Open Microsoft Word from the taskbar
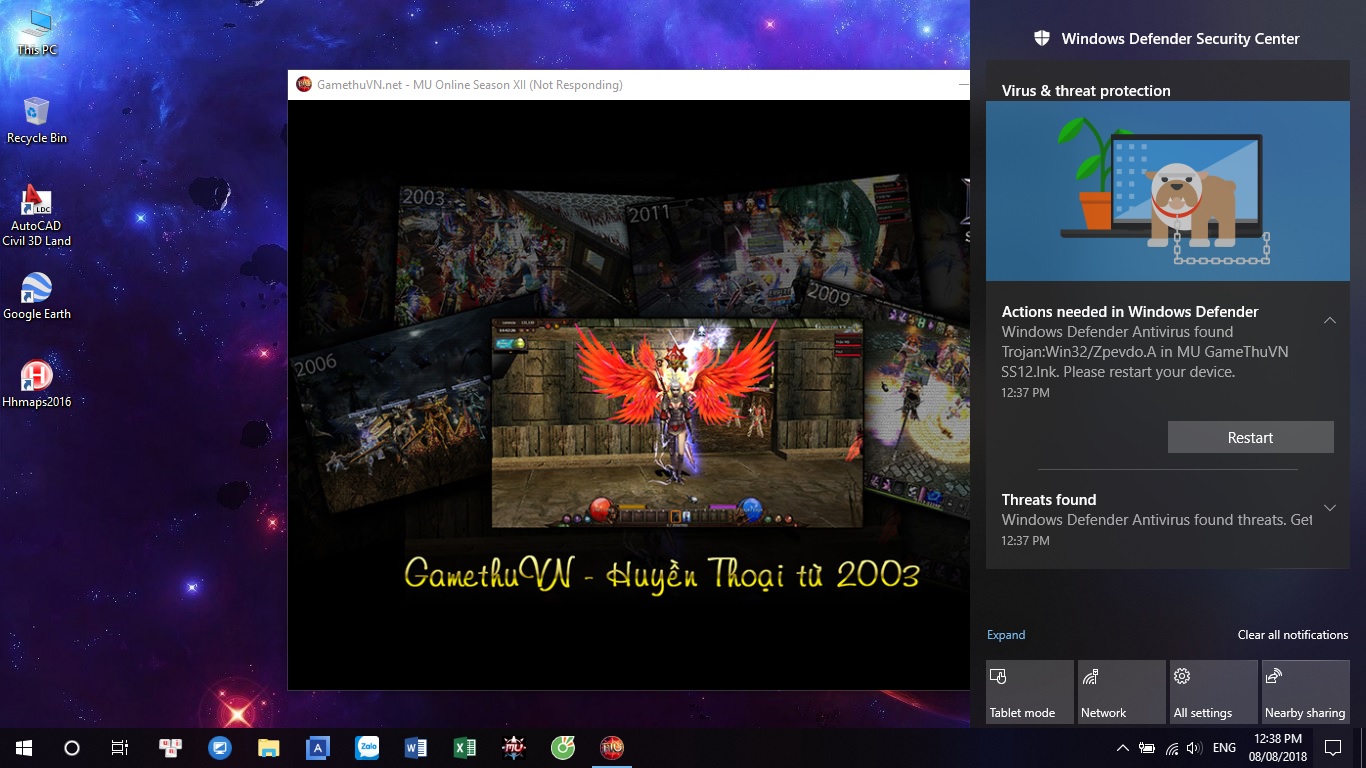Image resolution: width=1366 pixels, height=768 pixels. point(416,747)
